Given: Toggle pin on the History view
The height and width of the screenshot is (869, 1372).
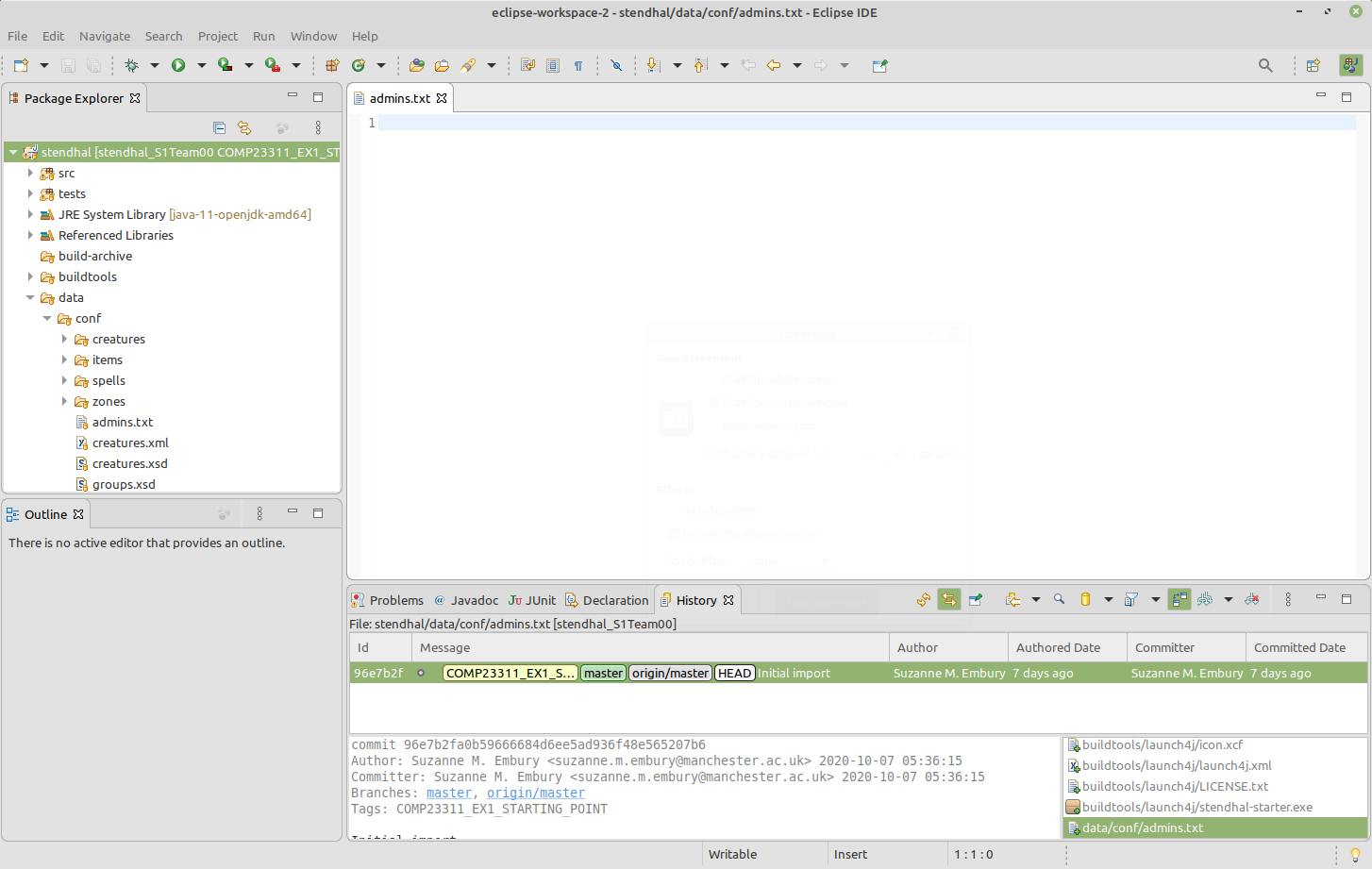Looking at the screenshot, I should [976, 599].
